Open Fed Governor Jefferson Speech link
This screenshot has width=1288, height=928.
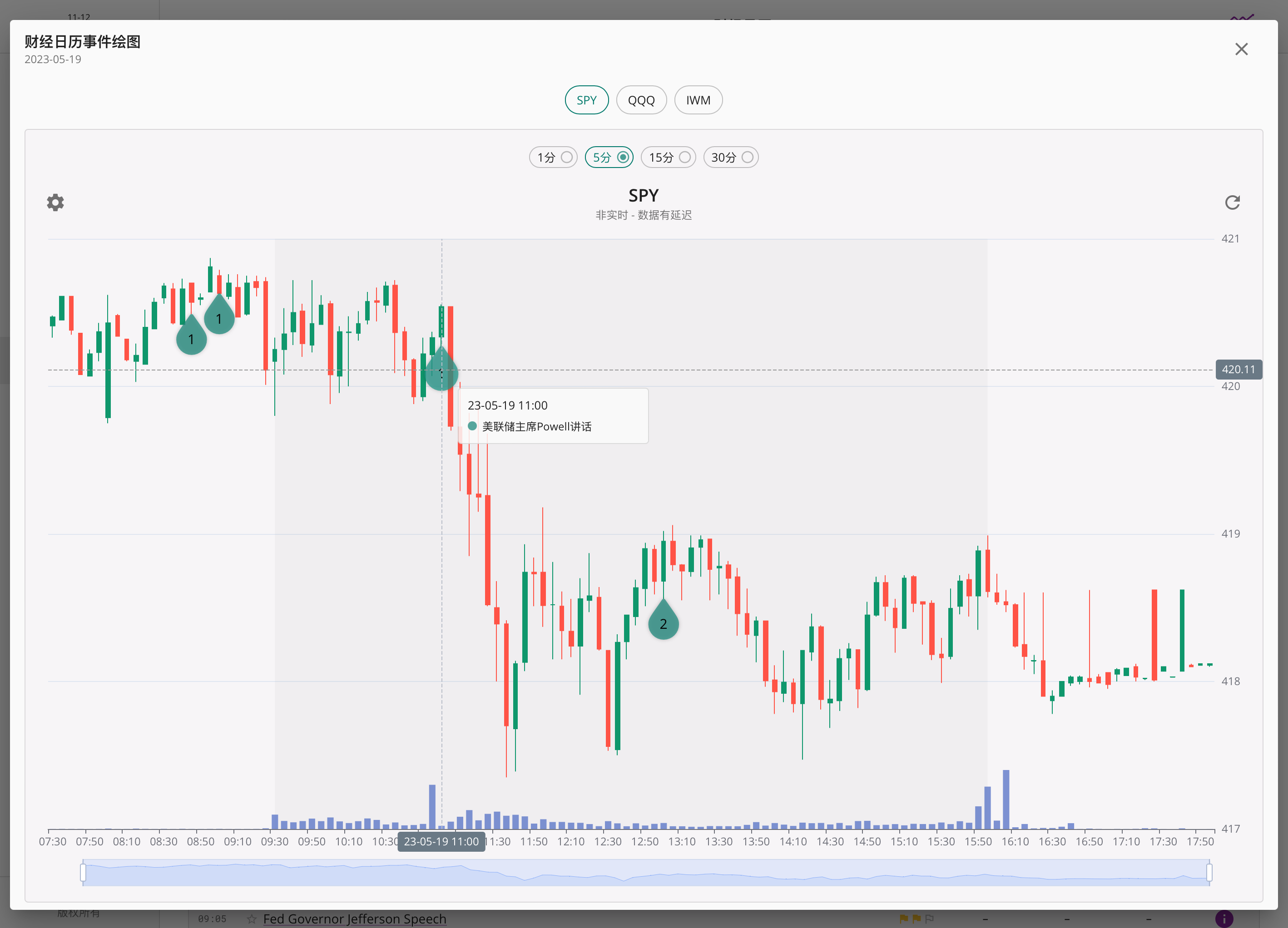[x=354, y=918]
